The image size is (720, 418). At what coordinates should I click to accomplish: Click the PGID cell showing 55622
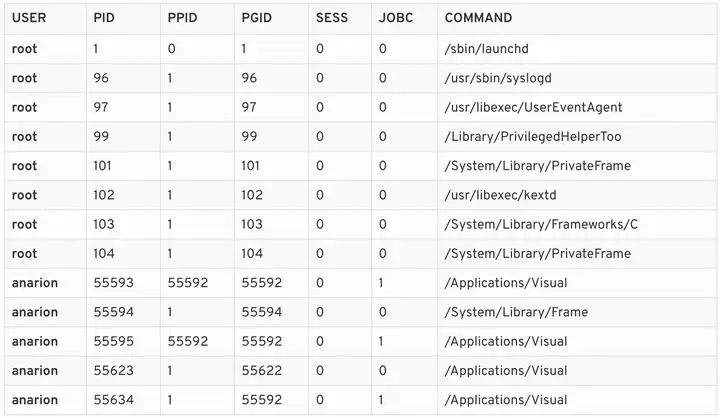pos(262,371)
